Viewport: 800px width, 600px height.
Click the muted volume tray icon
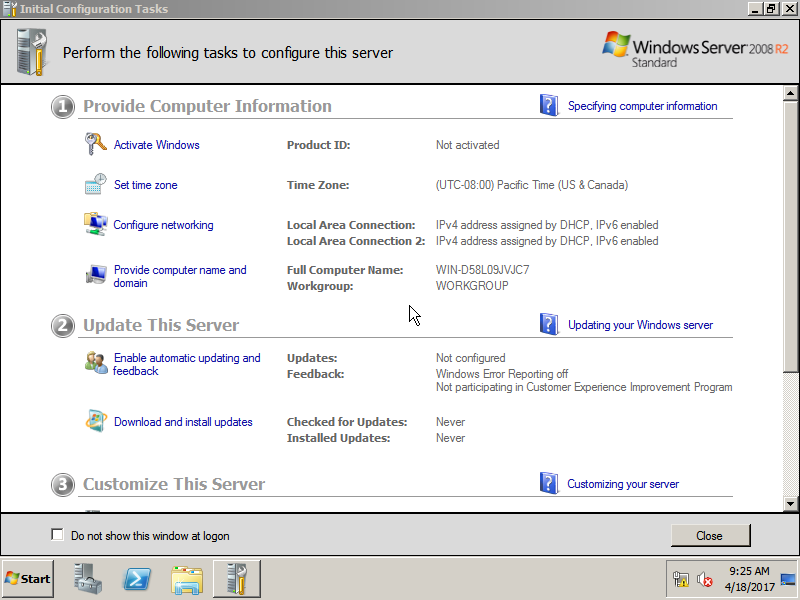pos(705,580)
